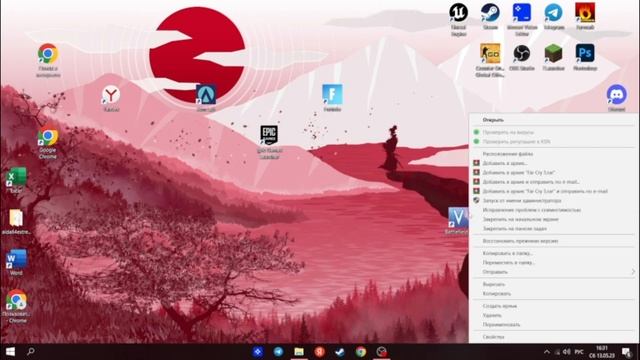Select the Fortnite desktop shortcut
Screen dimensions: 640x360
pyautogui.click(x=332, y=98)
